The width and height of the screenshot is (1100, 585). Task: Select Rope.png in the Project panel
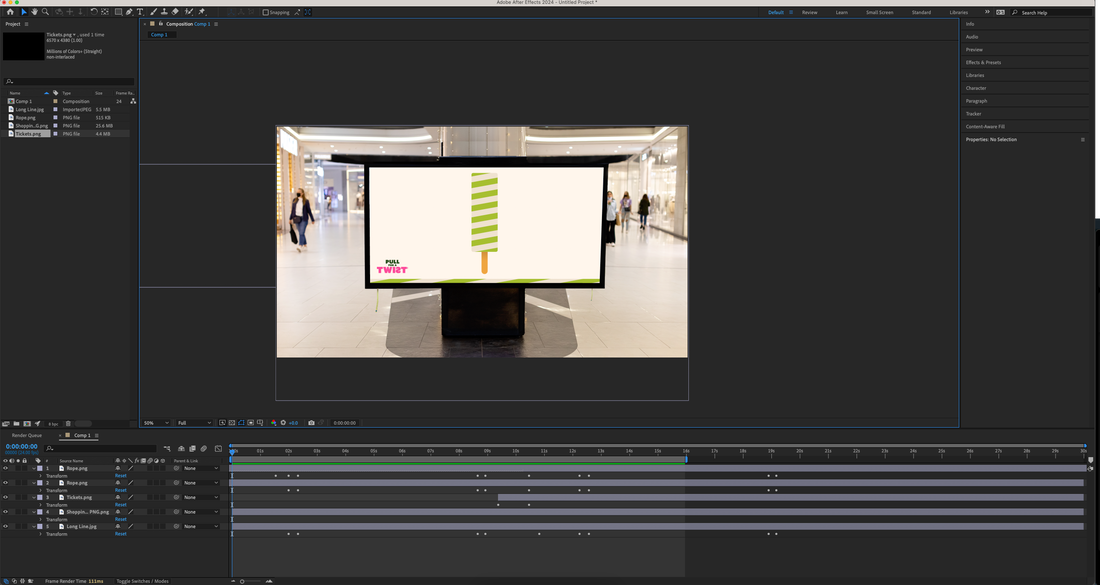[x=25, y=118]
